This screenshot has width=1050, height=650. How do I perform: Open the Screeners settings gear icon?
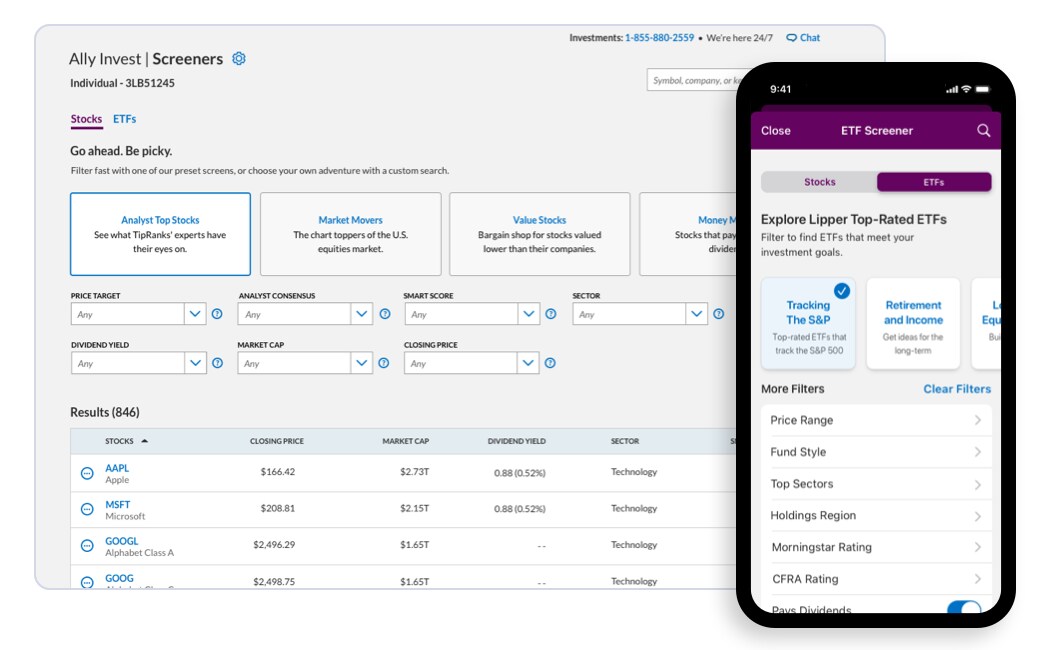[238, 59]
